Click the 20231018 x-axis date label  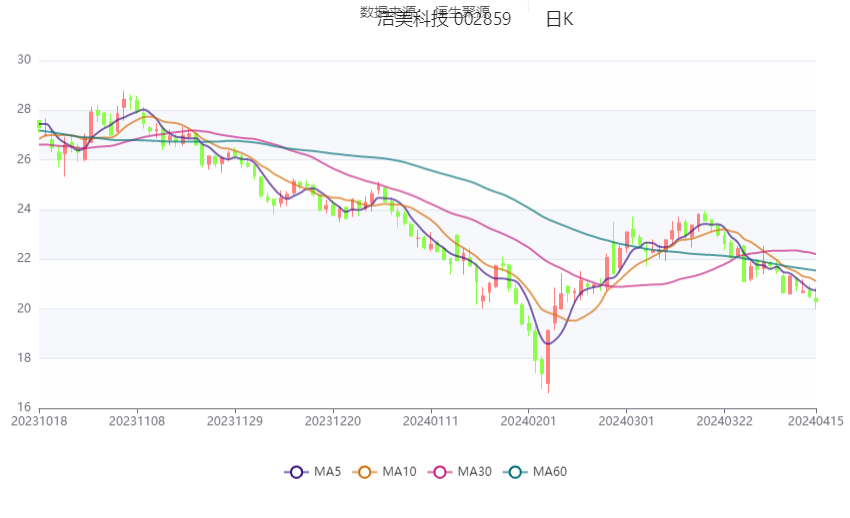(x=38, y=421)
